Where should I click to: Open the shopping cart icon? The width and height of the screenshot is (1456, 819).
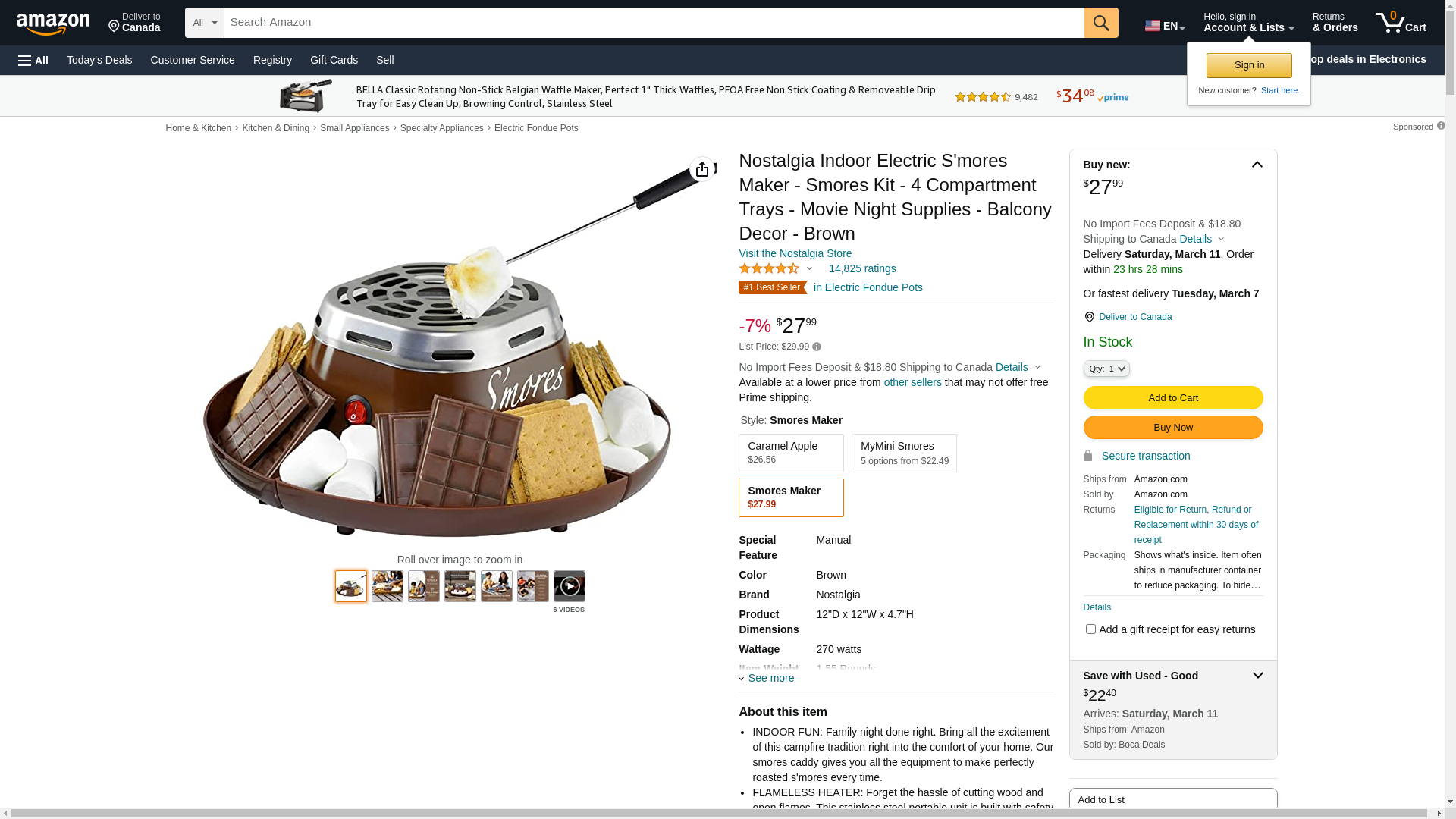[1401, 23]
